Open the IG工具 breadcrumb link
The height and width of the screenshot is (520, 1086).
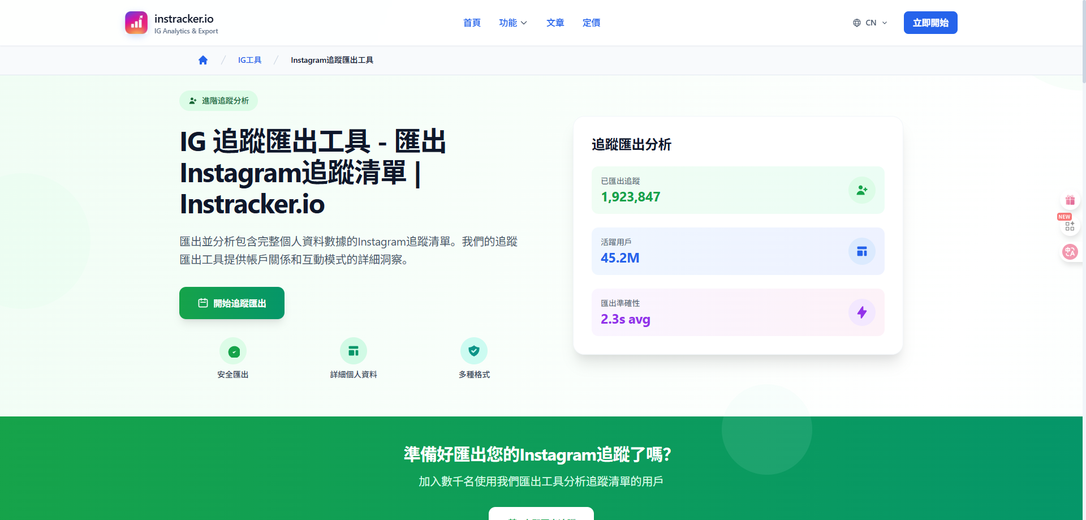pyautogui.click(x=249, y=60)
